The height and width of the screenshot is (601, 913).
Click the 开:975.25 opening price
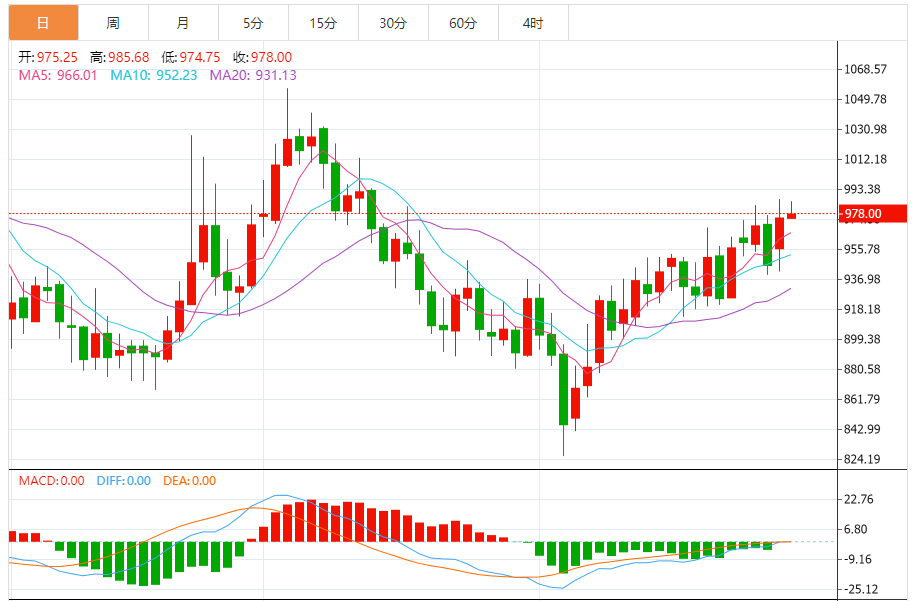[48, 57]
